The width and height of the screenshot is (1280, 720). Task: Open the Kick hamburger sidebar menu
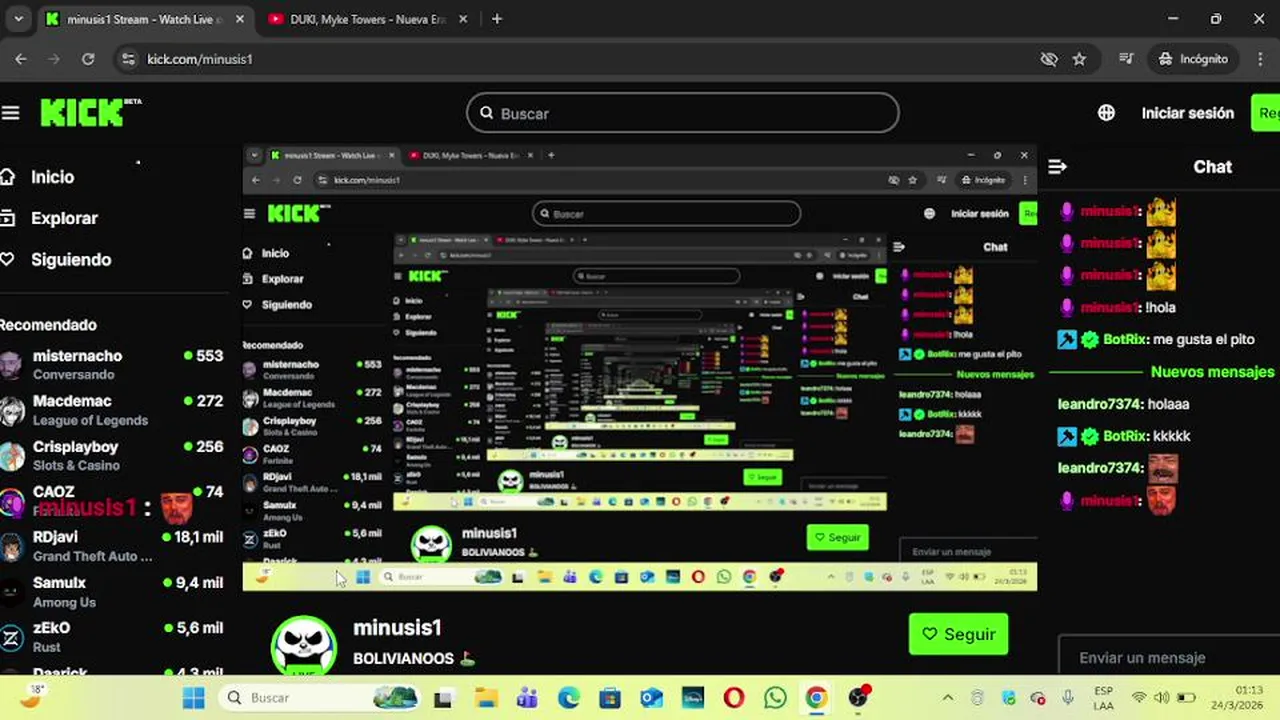[10, 113]
